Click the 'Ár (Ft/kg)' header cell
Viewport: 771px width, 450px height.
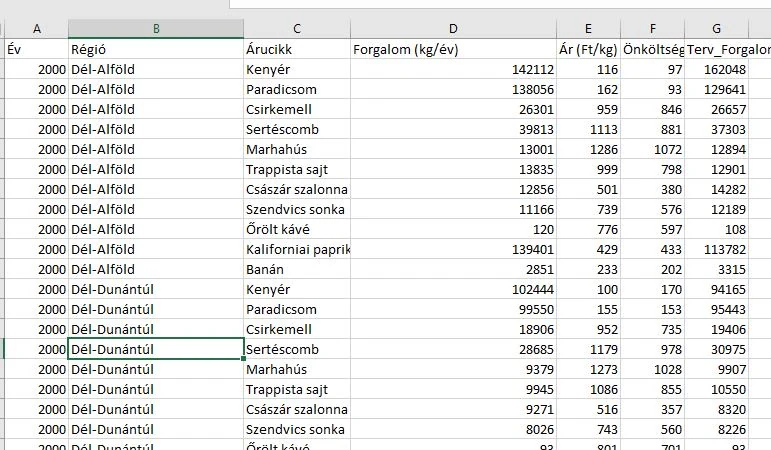pyautogui.click(x=589, y=49)
